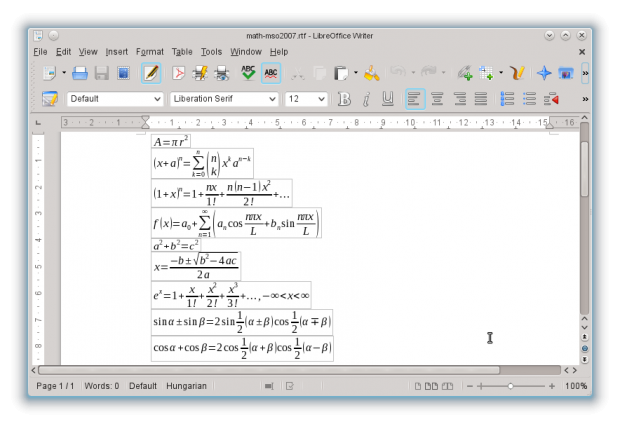Insert a Hyperlink with chain icon

(x=465, y=73)
